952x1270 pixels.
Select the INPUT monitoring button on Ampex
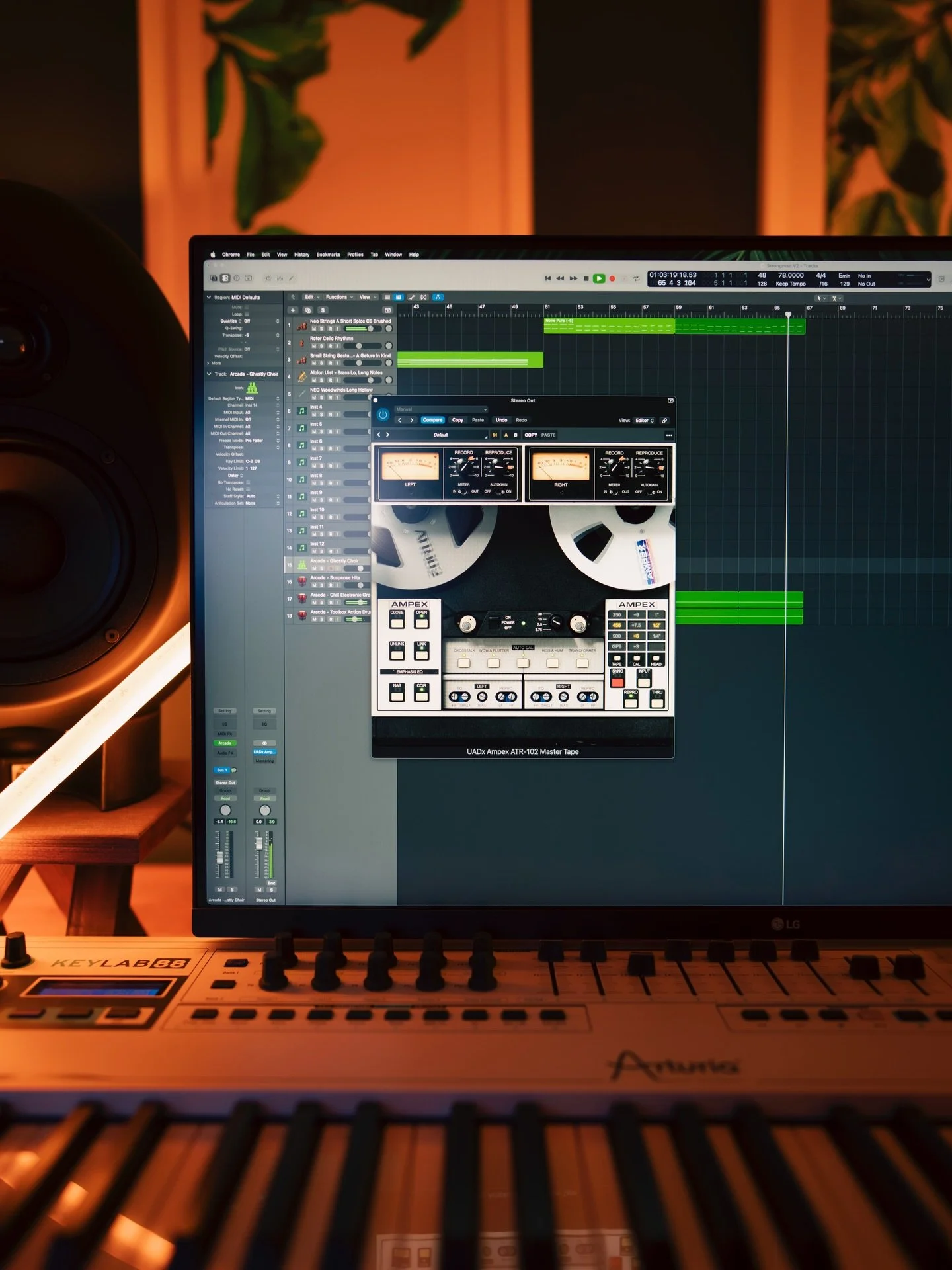tap(644, 679)
